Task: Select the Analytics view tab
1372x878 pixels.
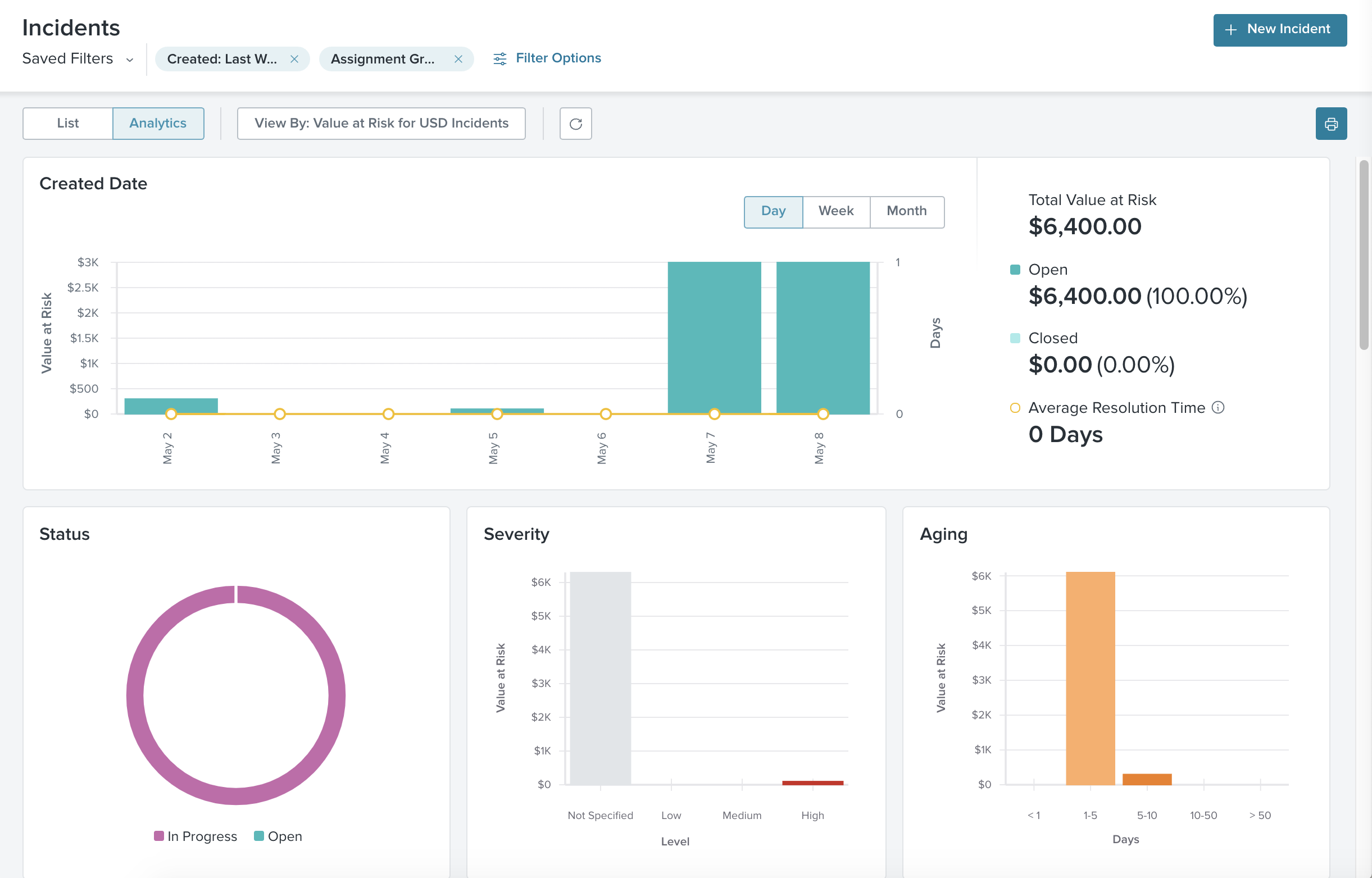Action: click(158, 123)
